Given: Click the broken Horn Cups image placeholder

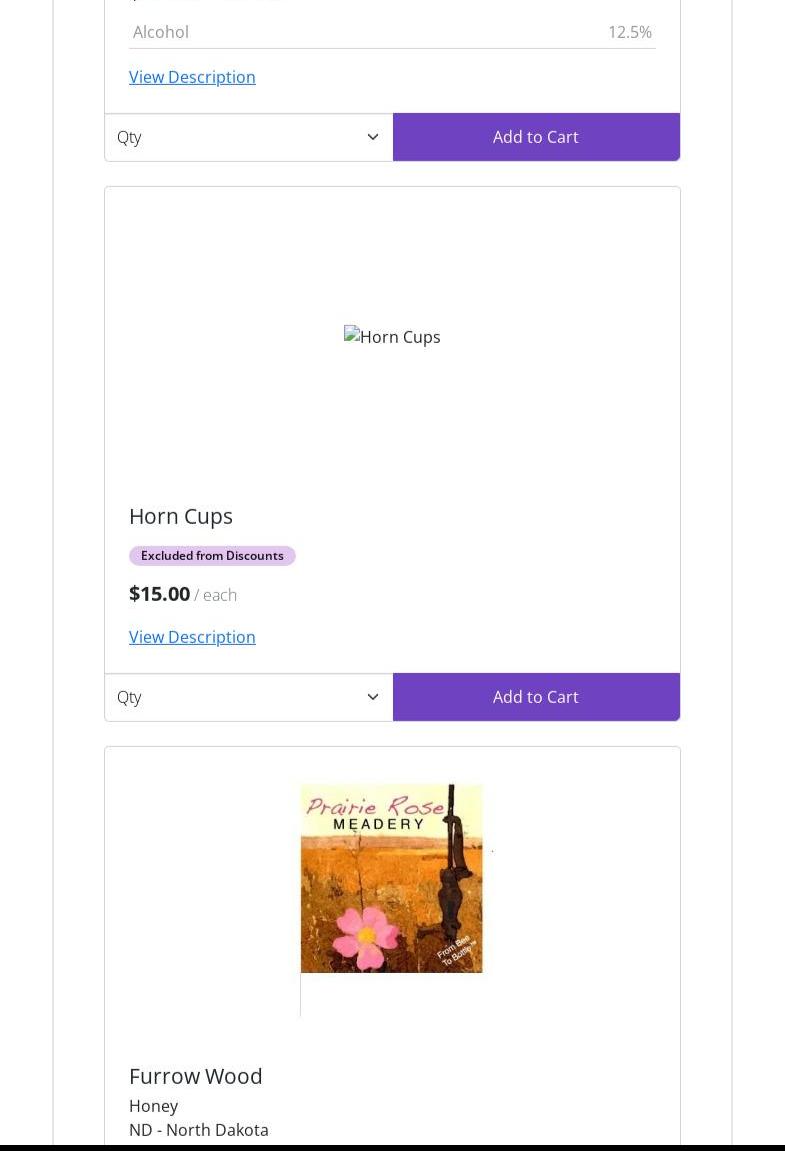Looking at the screenshot, I should (392, 336).
